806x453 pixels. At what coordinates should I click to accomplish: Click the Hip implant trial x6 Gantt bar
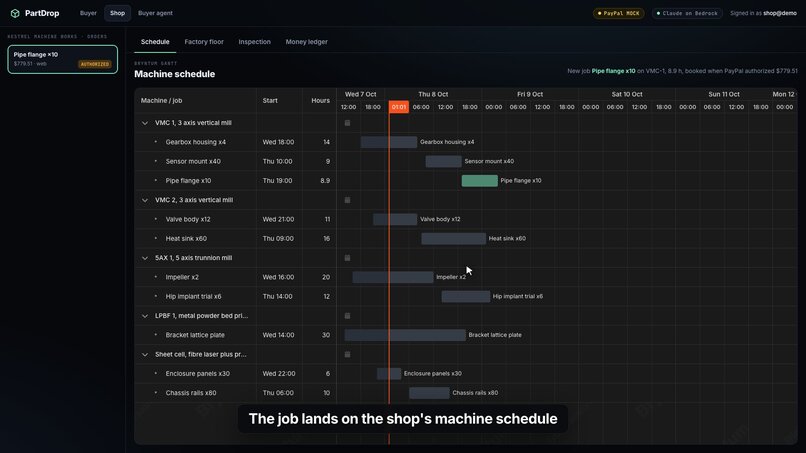tap(465, 296)
